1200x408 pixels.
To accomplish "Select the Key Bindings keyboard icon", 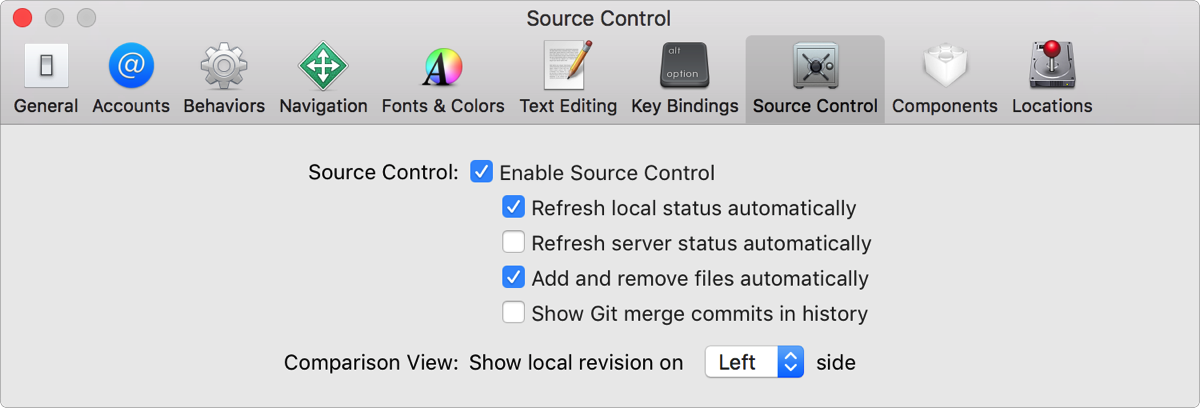I will tap(685, 67).
